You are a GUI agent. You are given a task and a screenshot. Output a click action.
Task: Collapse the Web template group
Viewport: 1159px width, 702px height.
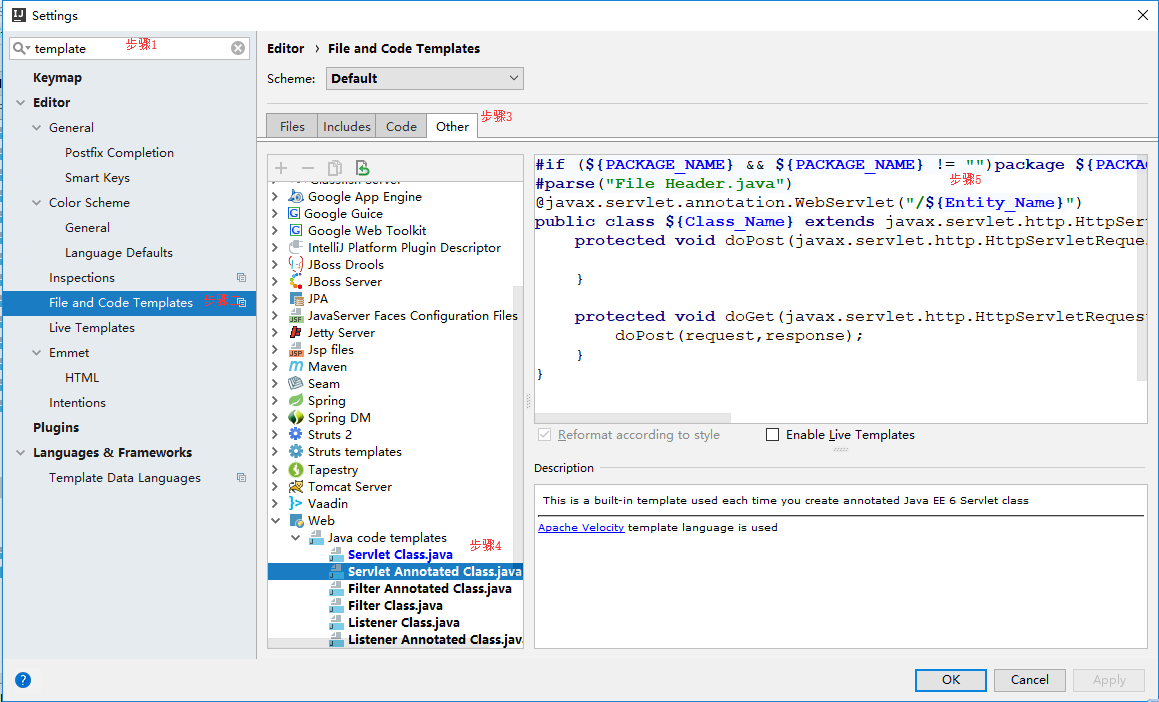click(x=276, y=521)
